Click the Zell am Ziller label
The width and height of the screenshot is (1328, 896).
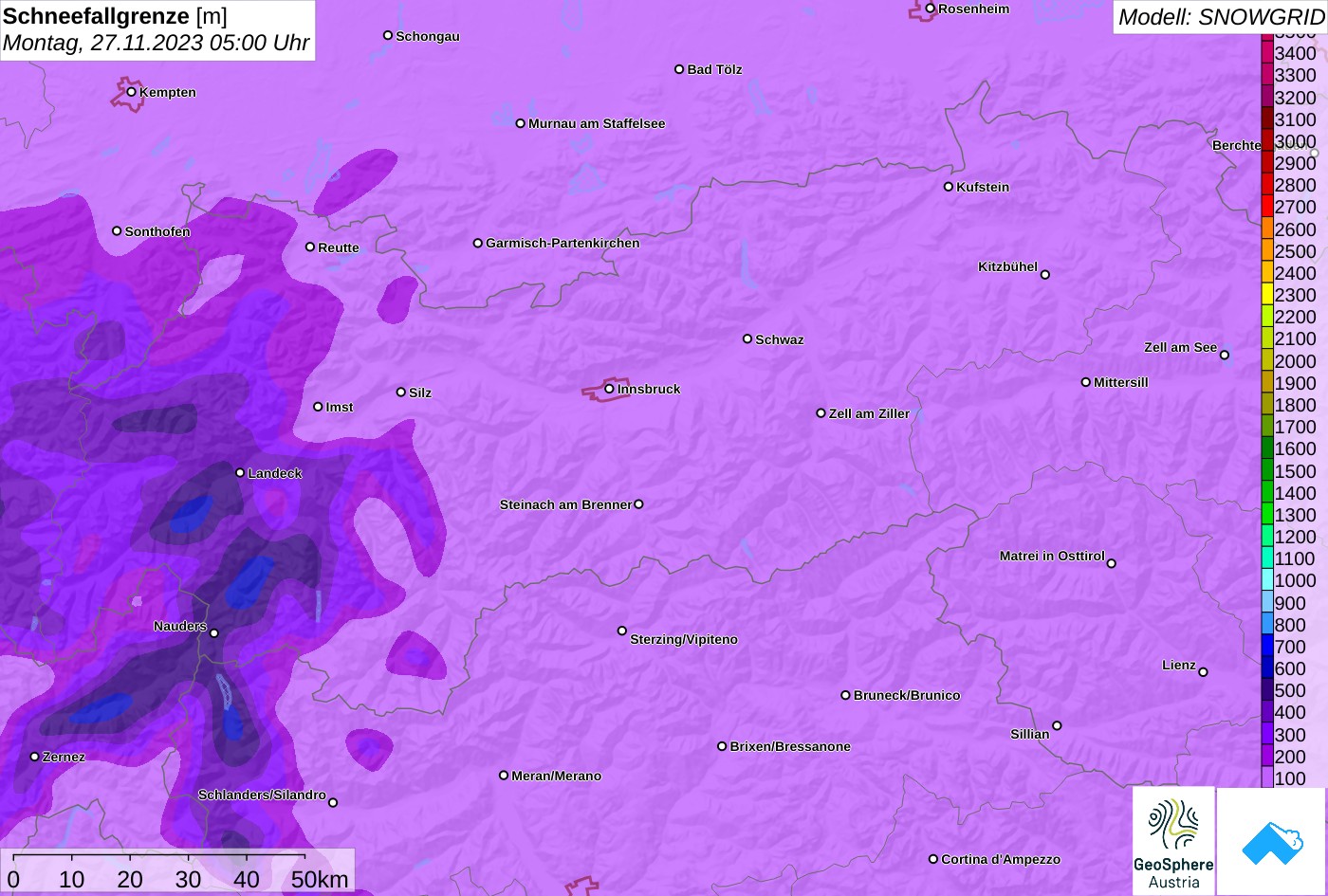tap(869, 413)
